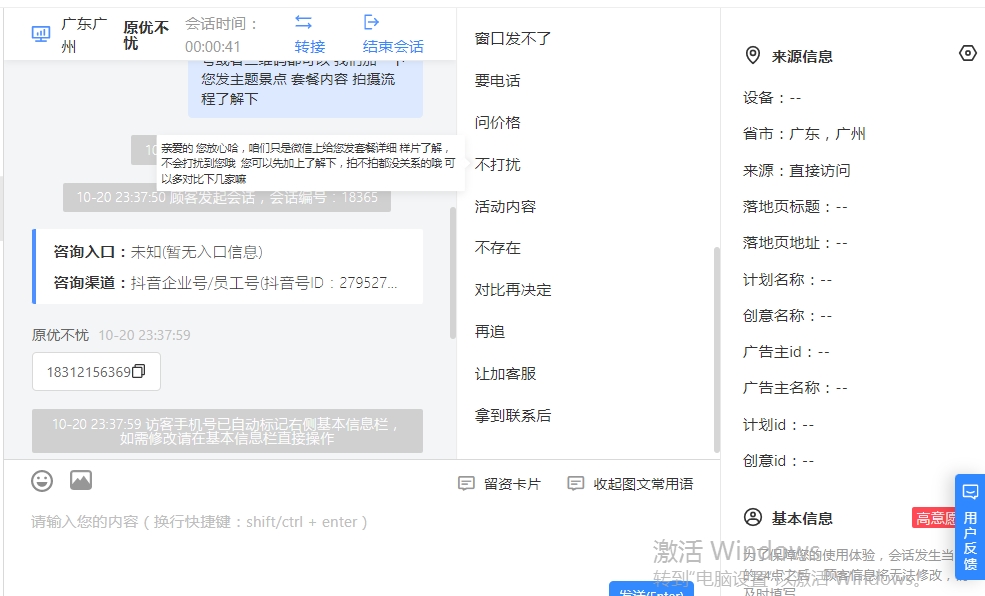985x596 pixels.
Task: Click the message input box placeholder
Action: [x=199, y=522]
